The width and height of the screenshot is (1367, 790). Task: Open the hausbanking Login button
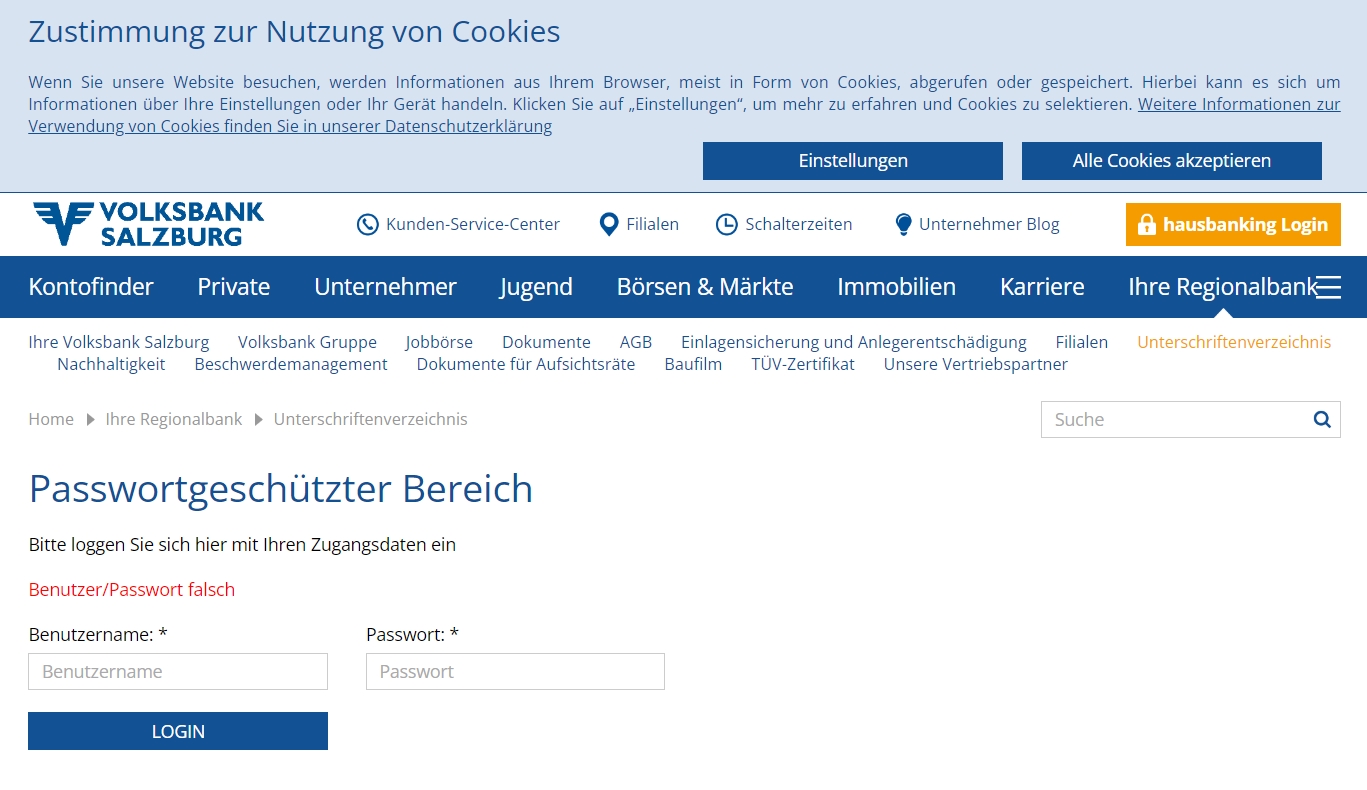point(1233,225)
